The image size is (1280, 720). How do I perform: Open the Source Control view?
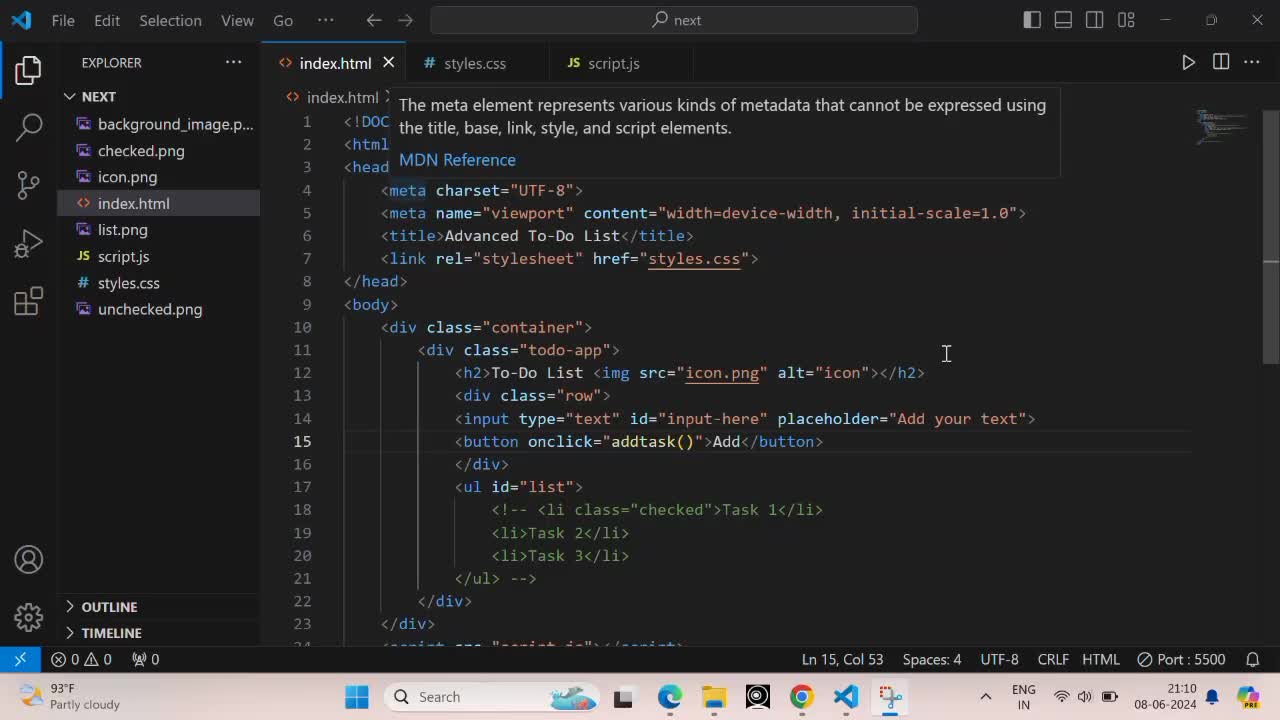(29, 185)
